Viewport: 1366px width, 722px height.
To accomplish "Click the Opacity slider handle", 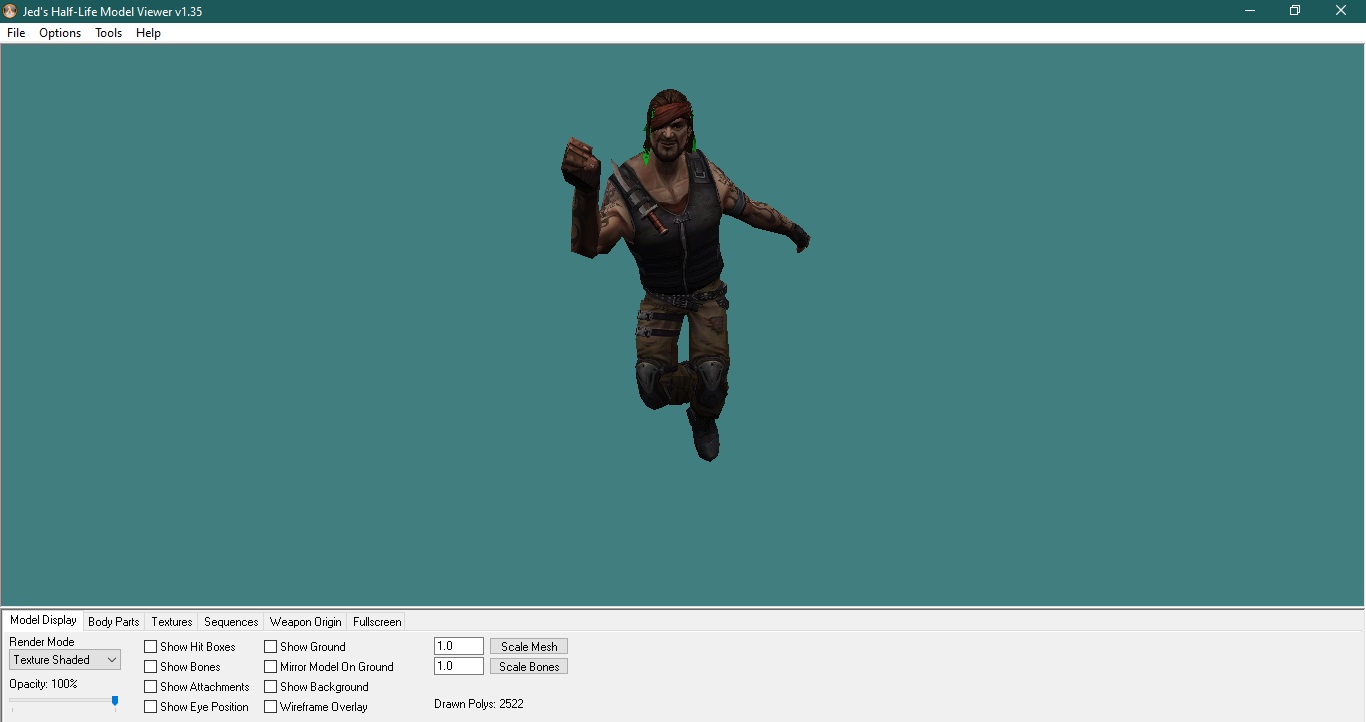I will pos(115,702).
